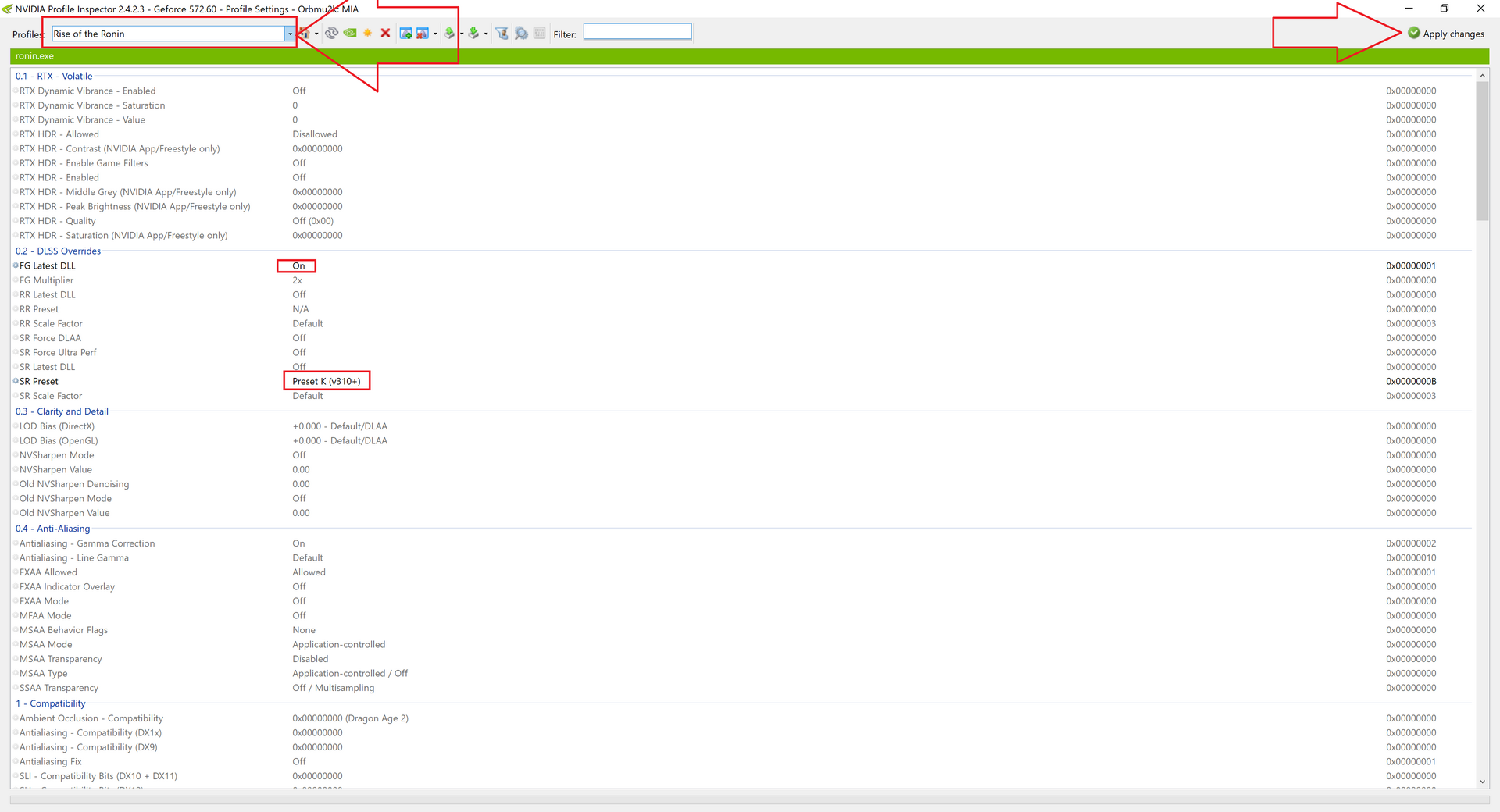This screenshot has width=1500, height=812.
Task: Open dropdown arrow next to home icon
Action: point(316,34)
